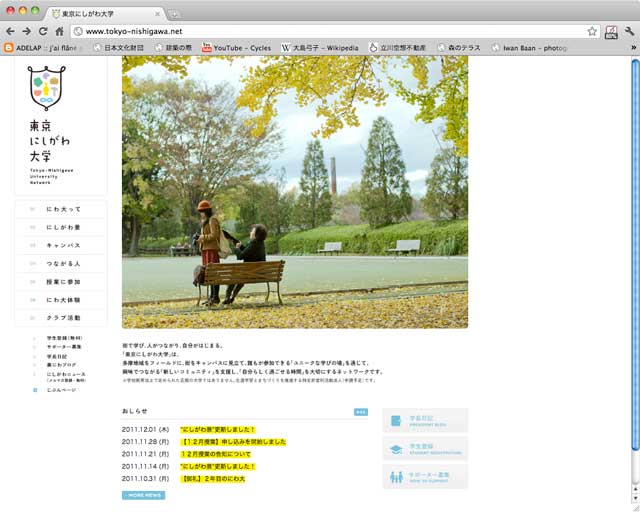Click the scrollbar down arrow

[x=636, y=498]
